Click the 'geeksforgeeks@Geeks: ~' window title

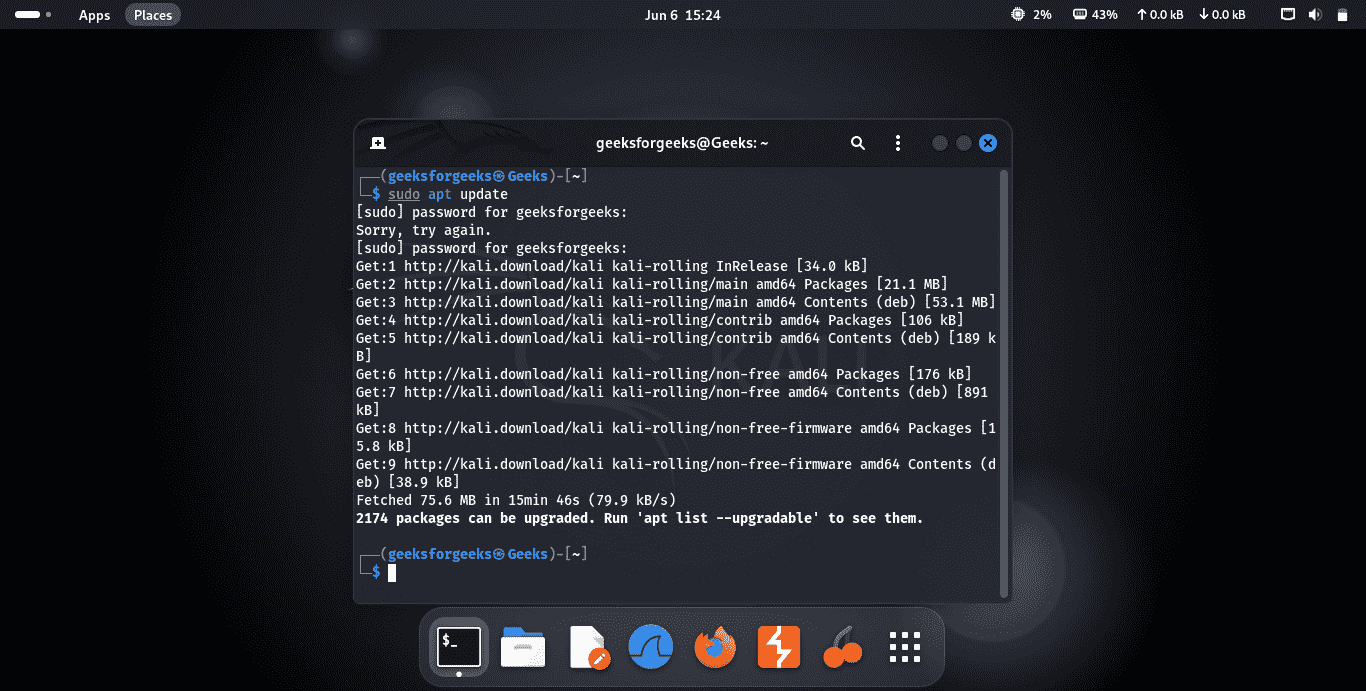tap(682, 143)
